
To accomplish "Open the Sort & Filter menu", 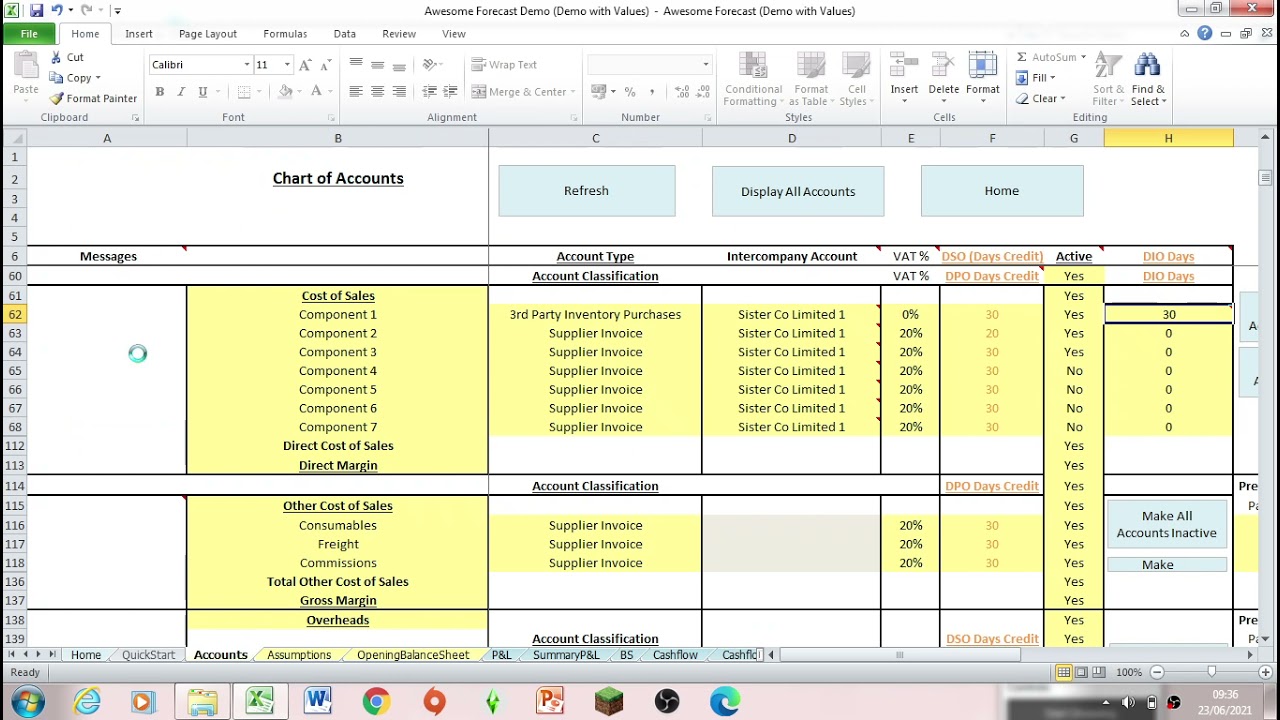I will pos(1107,79).
